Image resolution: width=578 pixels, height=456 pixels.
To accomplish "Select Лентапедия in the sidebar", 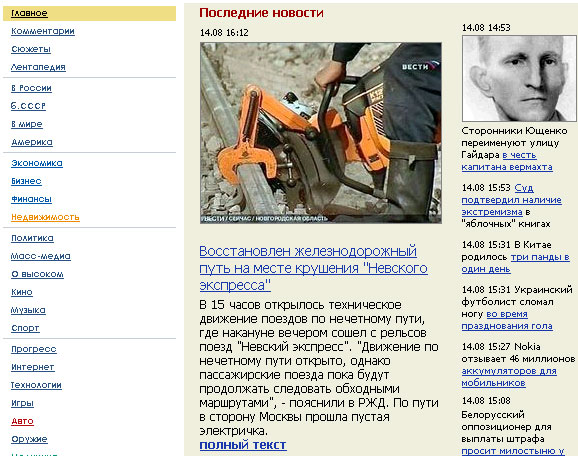I will click(x=38, y=67).
